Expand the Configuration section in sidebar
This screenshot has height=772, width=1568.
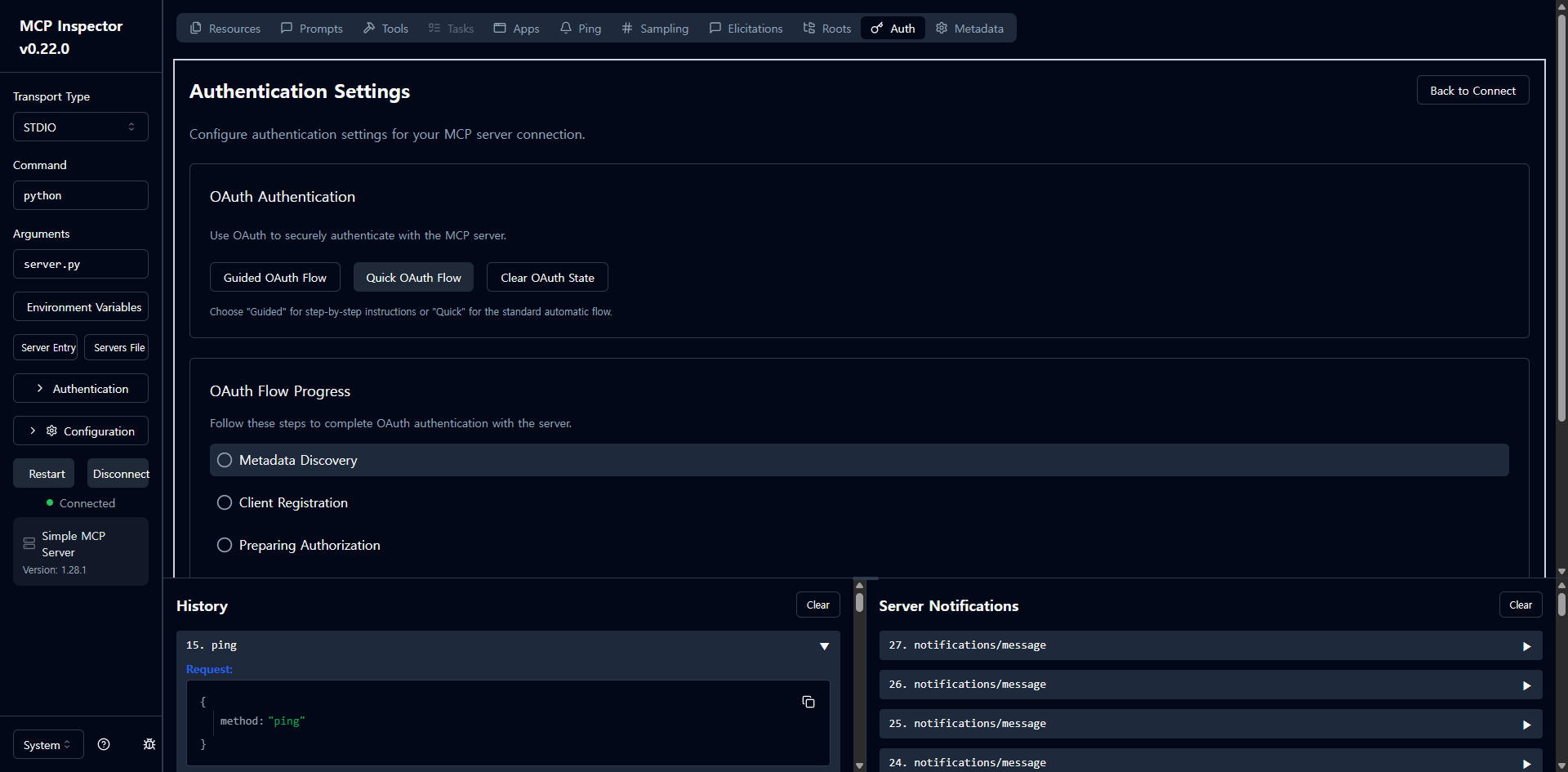coord(81,431)
